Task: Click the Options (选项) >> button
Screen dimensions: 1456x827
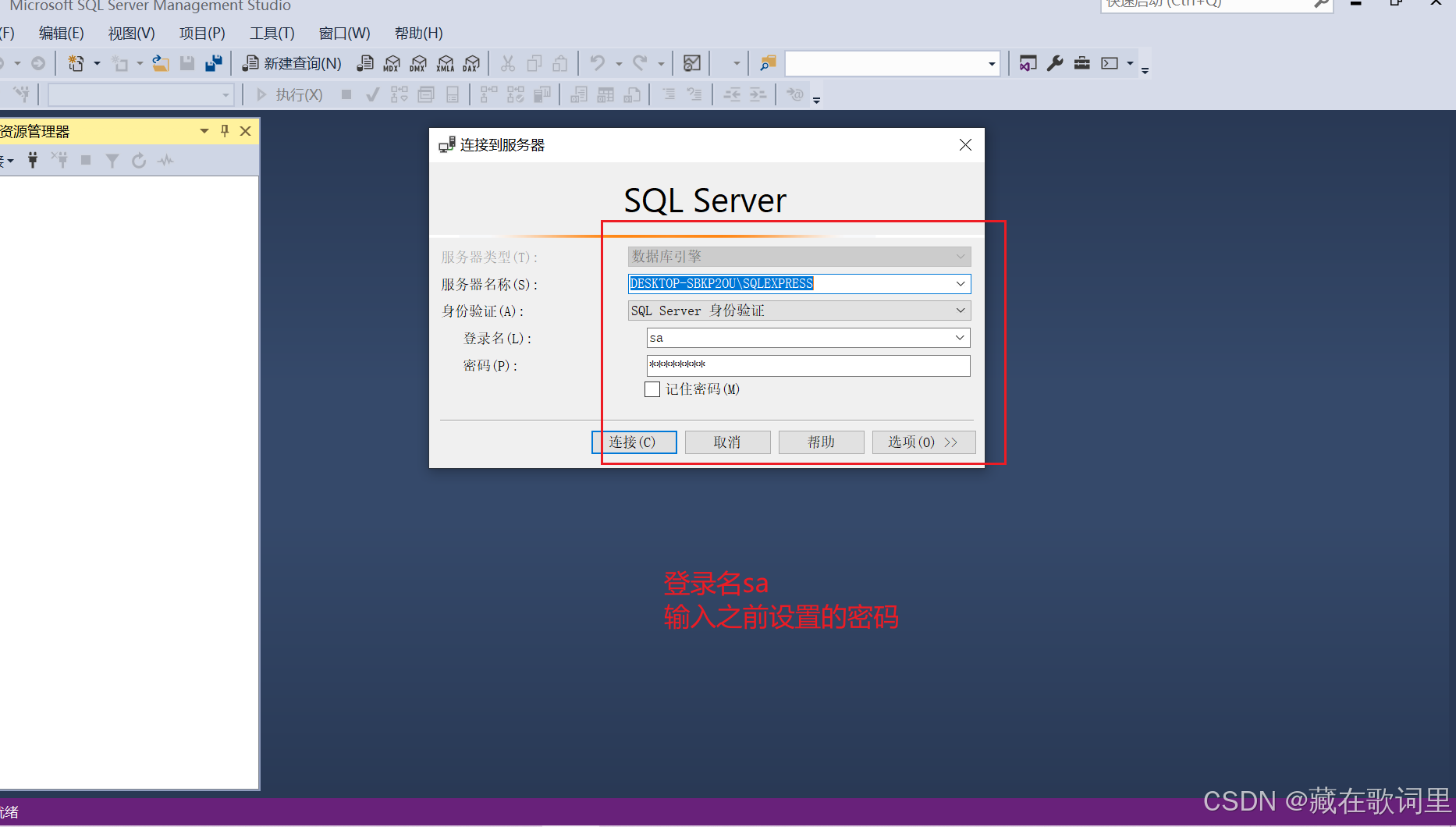Action: tap(924, 442)
